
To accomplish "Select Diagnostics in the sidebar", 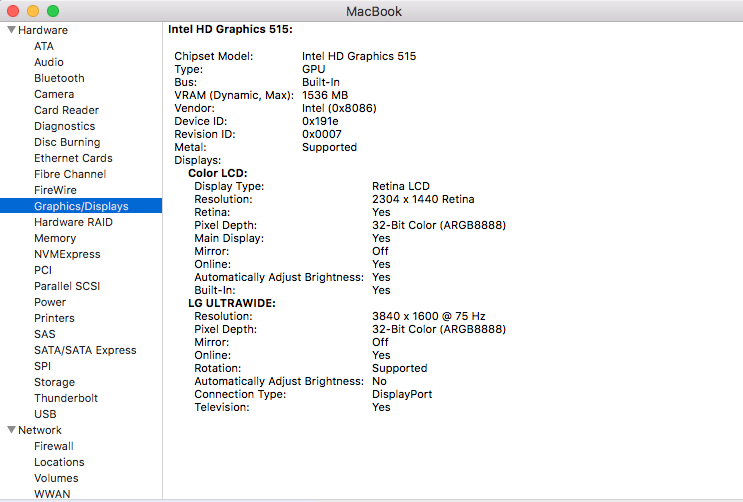I will [64, 127].
